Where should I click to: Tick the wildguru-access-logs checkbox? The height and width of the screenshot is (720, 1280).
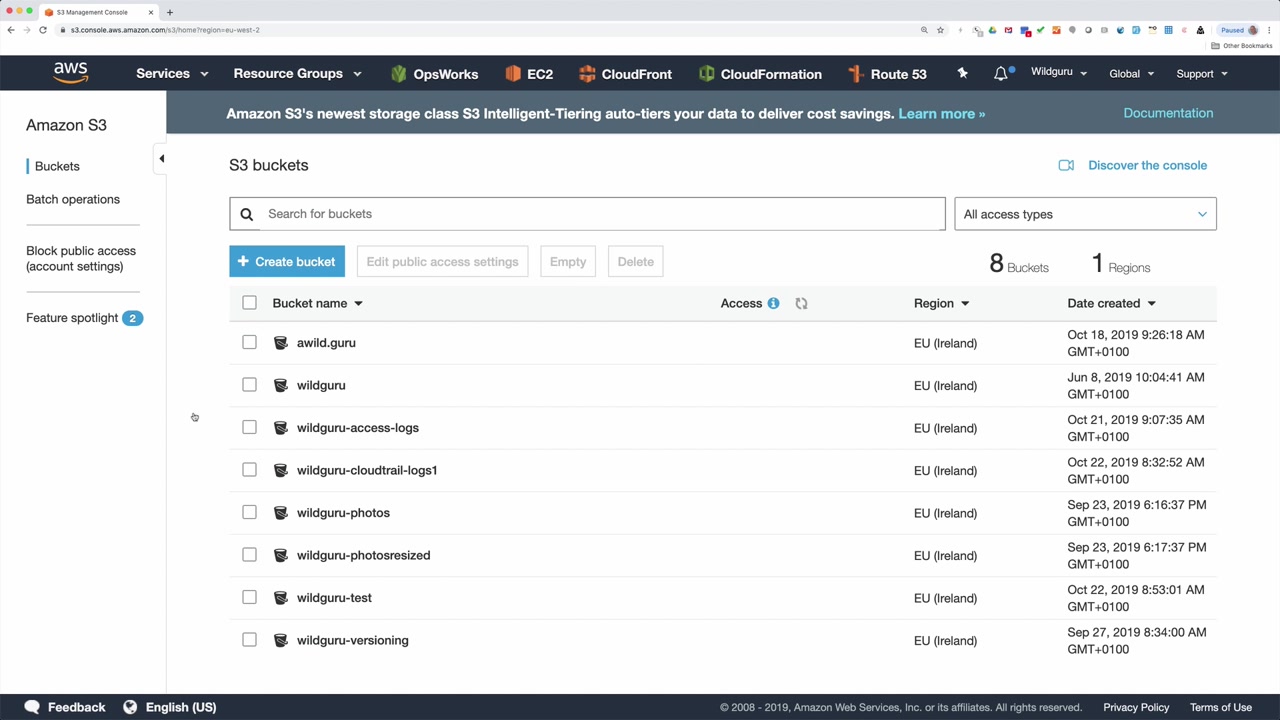point(249,428)
